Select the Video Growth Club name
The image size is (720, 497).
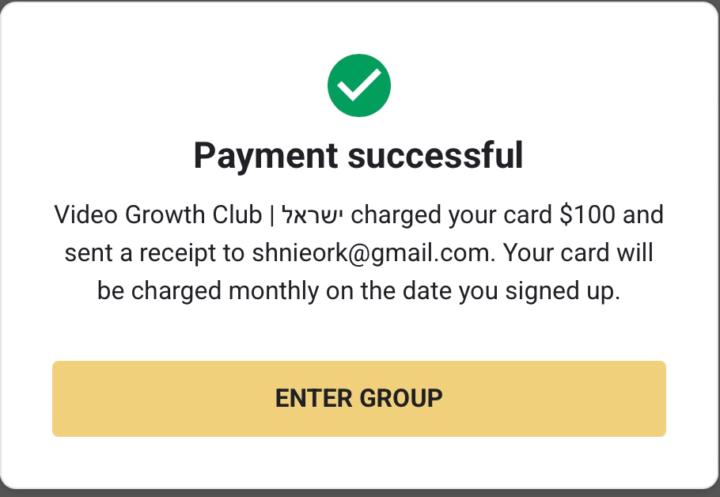[x=160, y=215]
